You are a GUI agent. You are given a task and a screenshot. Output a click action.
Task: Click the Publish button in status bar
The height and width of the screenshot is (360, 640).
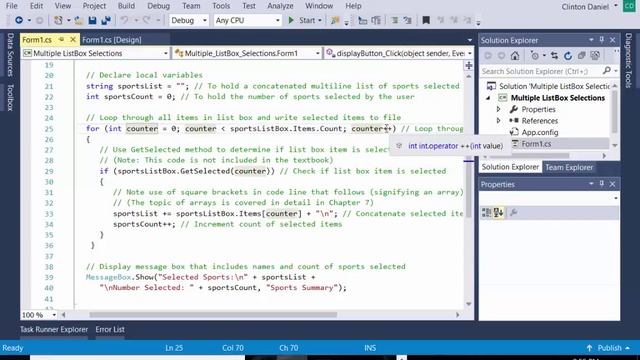pyautogui.click(x=608, y=348)
